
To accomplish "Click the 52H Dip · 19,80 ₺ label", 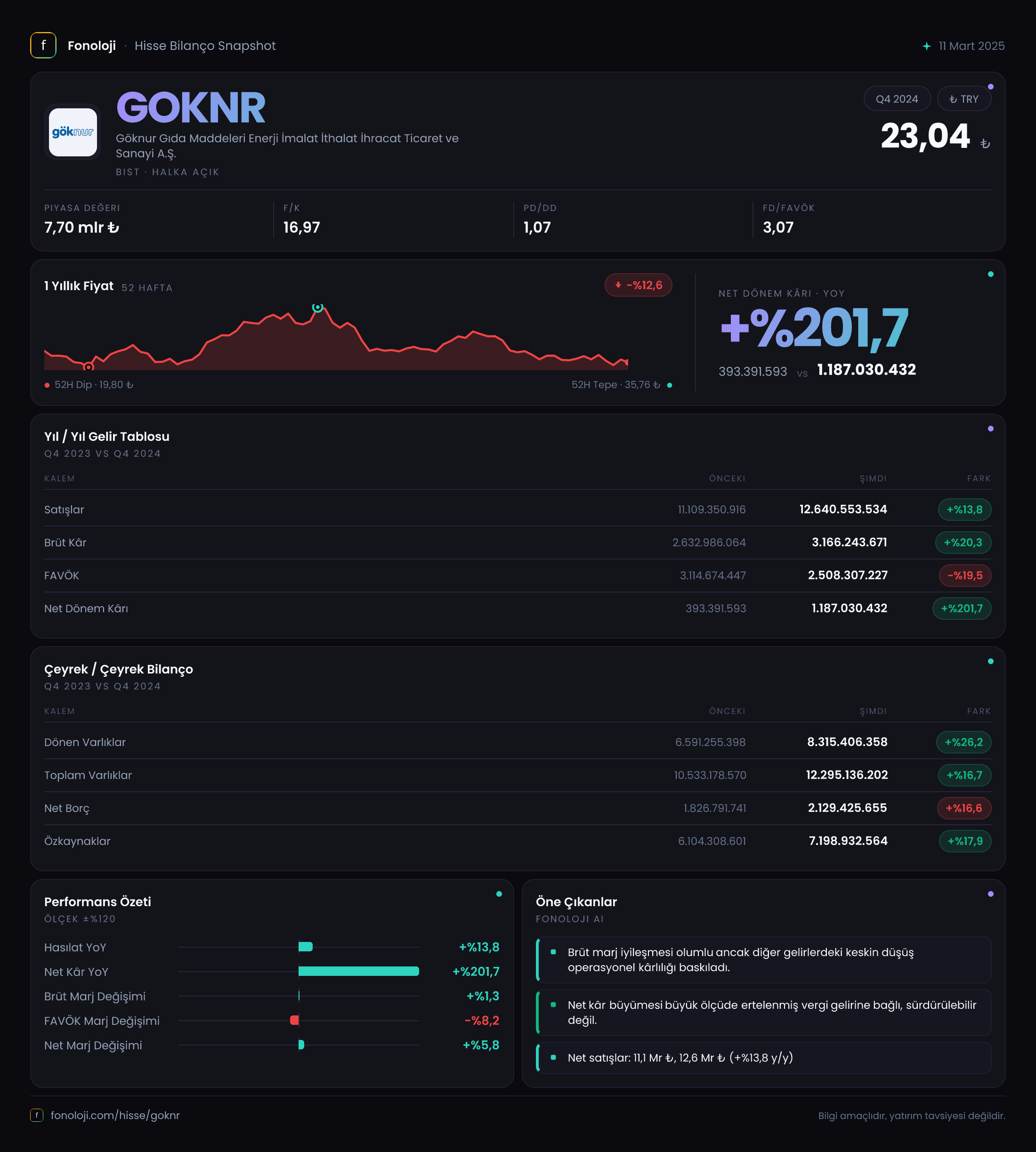I will 94,385.
